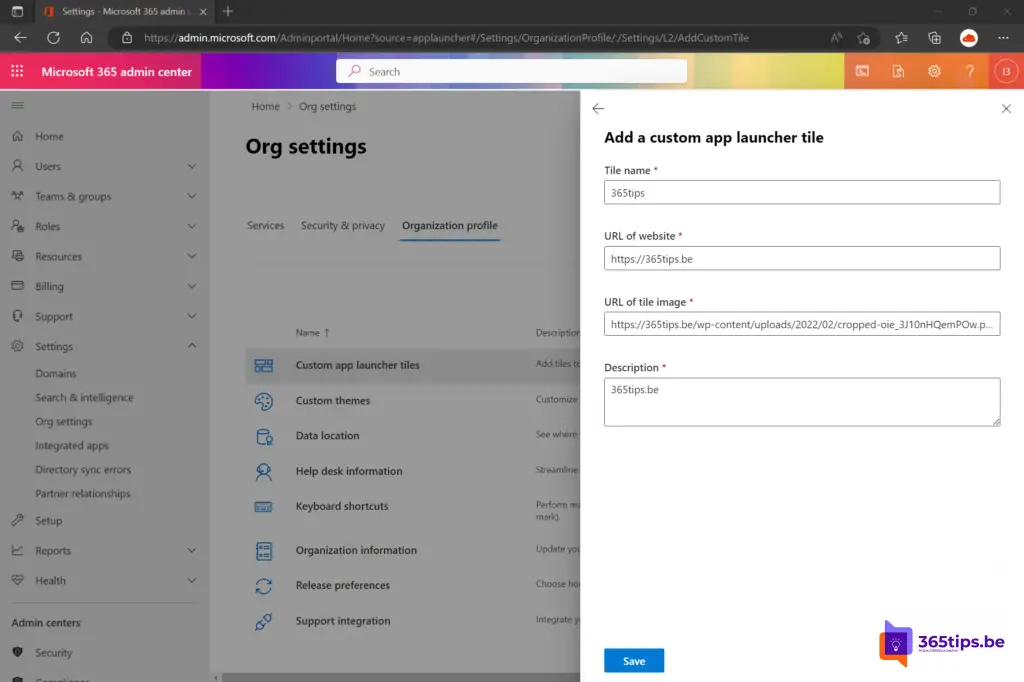Click the Tile name input field
The height and width of the screenshot is (682, 1024).
(801, 193)
